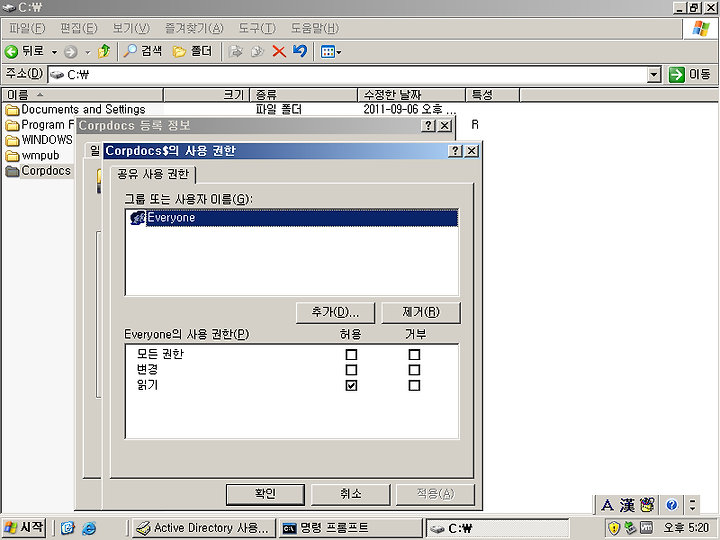Click help button in Corpdocs 등록 정보 window

coord(428,125)
